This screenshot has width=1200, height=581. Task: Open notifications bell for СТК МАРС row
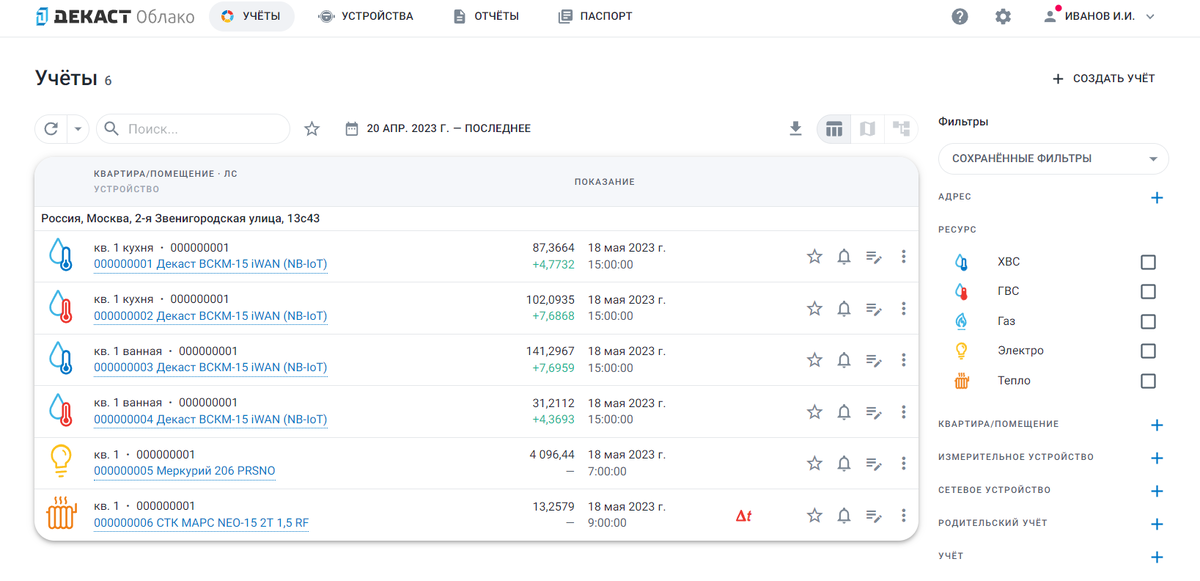pos(844,515)
